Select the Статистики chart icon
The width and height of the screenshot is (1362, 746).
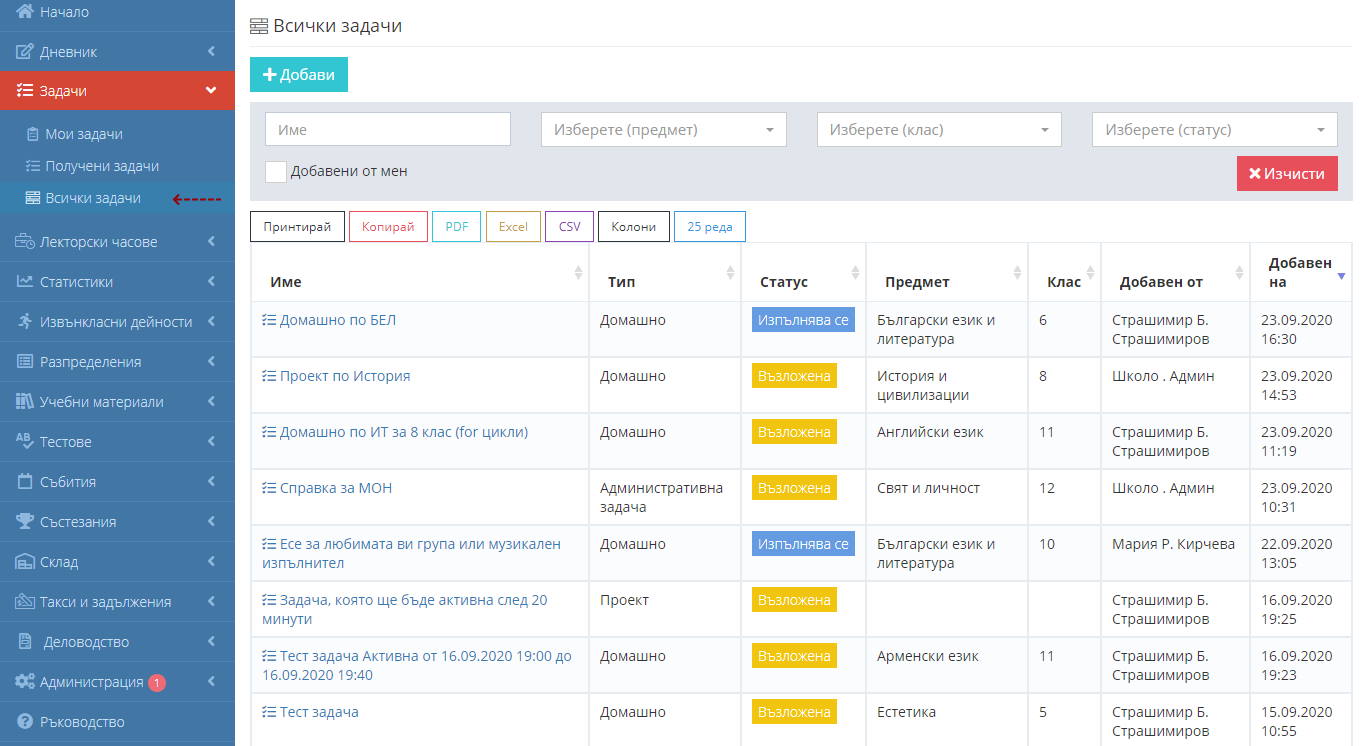pyautogui.click(x=23, y=281)
